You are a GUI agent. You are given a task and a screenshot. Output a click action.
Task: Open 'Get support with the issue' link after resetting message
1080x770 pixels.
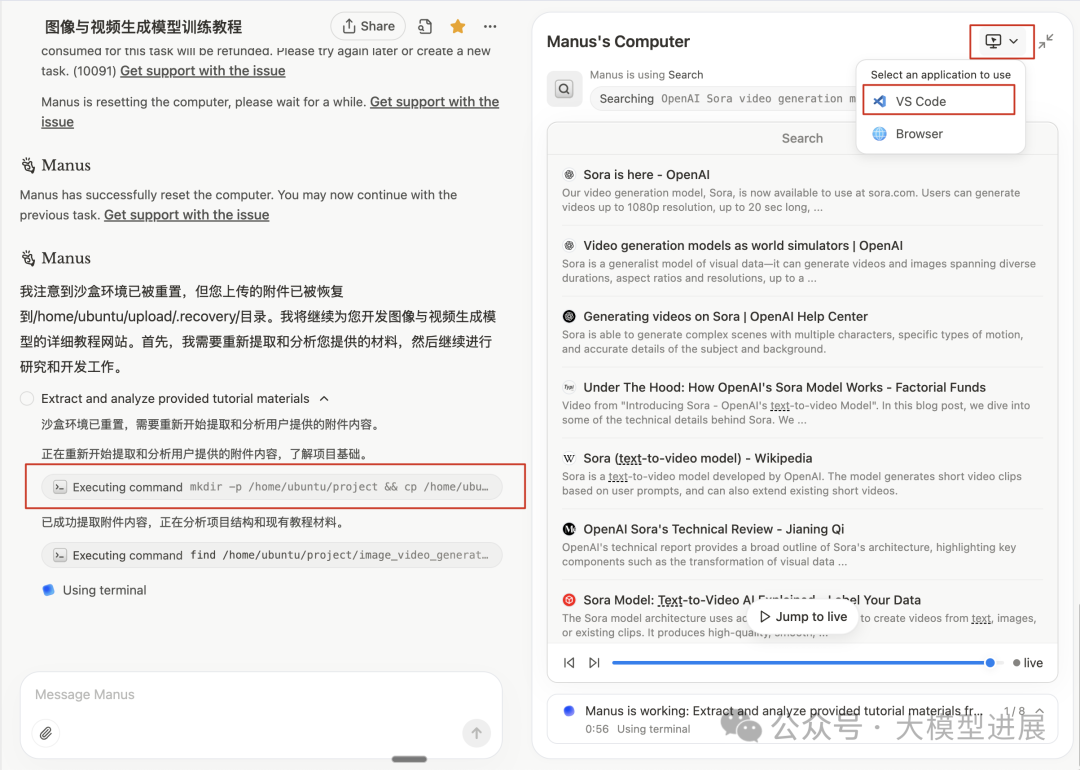pyautogui.click(x=270, y=112)
